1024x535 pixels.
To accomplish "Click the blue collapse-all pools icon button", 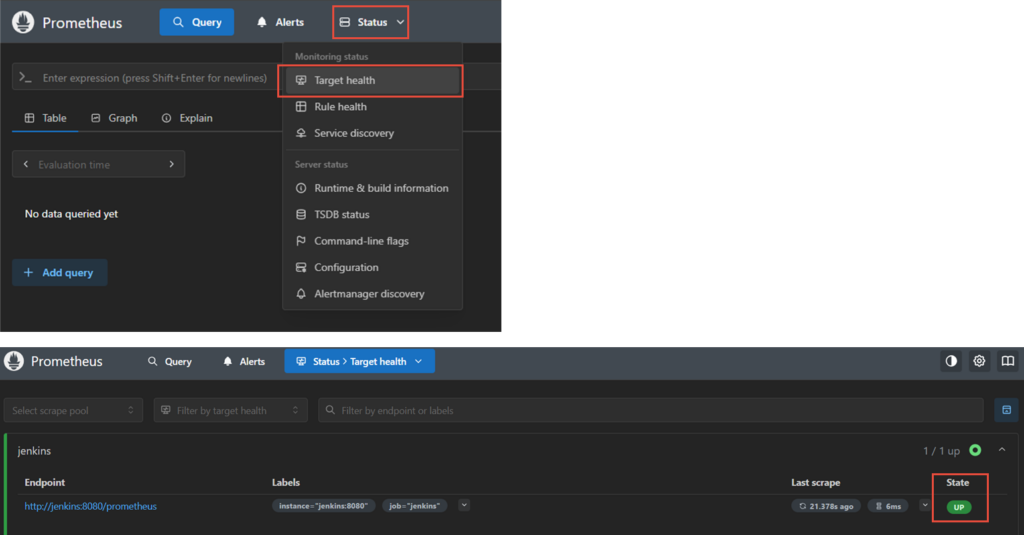I will point(1006,410).
